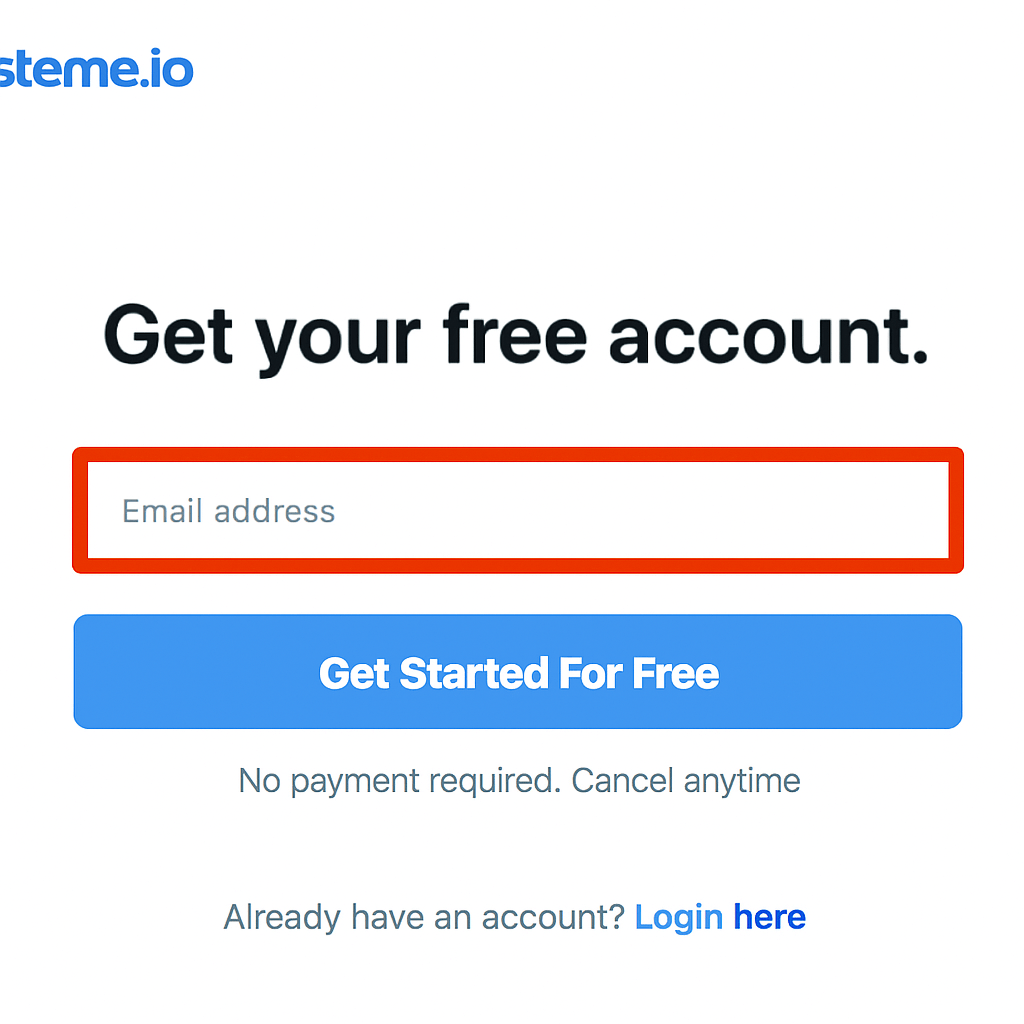Submit the form with Get Started For Free
1024x1024 pixels.
pyautogui.click(x=518, y=671)
